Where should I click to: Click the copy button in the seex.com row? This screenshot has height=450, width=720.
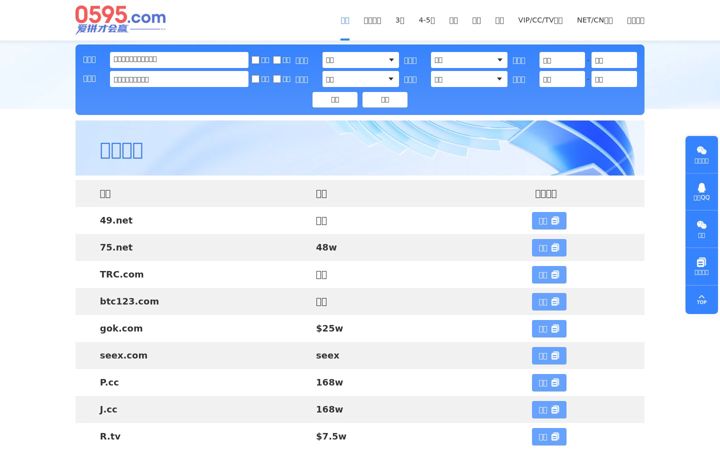[x=549, y=356]
